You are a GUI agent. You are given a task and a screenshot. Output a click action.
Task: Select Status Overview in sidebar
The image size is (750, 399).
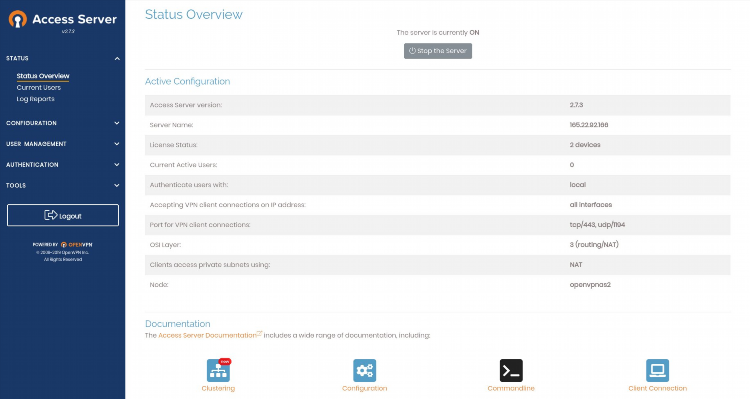pos(43,76)
